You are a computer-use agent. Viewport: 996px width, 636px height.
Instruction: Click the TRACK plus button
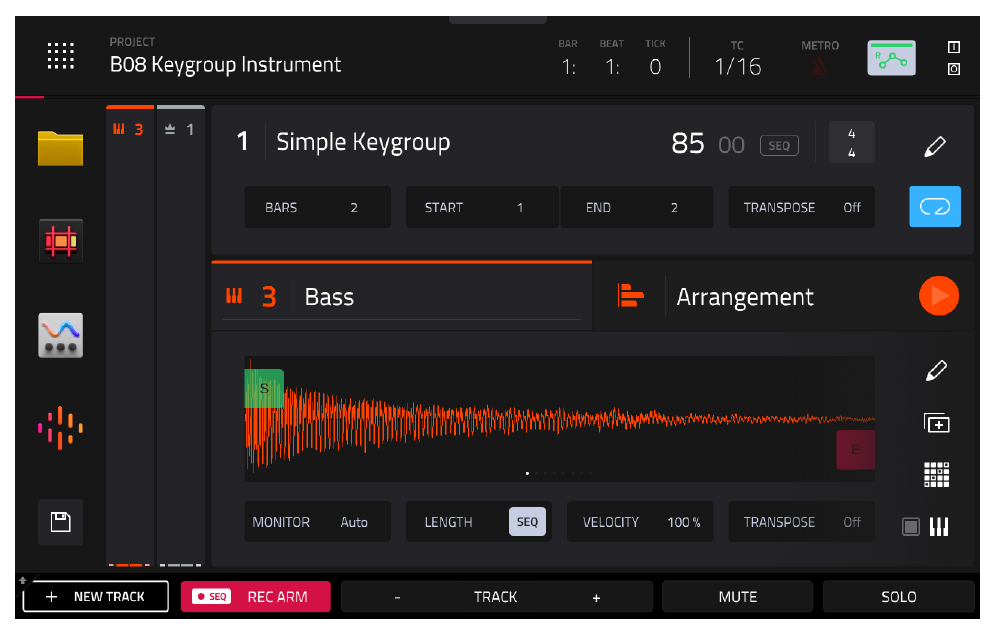[596, 597]
